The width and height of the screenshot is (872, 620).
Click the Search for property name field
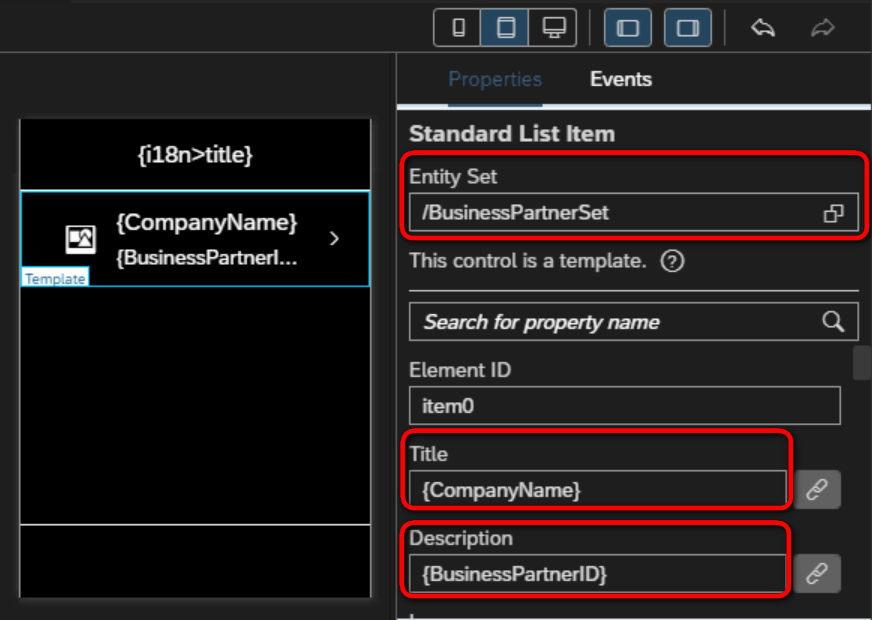point(633,321)
